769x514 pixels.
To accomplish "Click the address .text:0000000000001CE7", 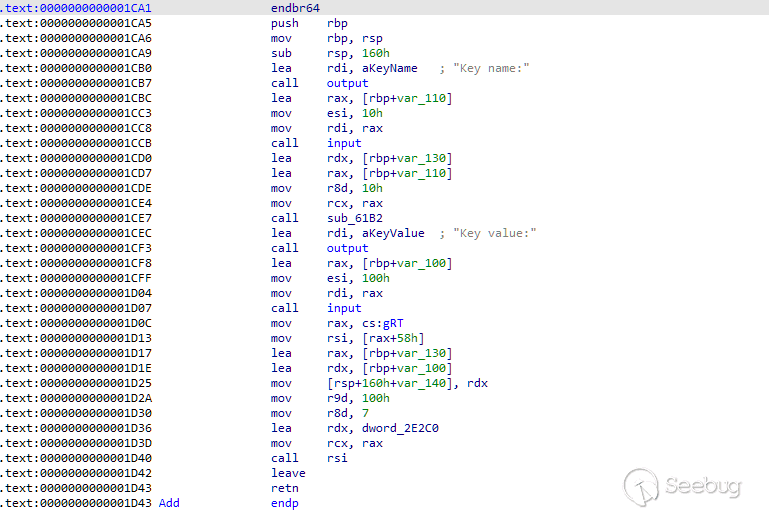I will coord(76,218).
